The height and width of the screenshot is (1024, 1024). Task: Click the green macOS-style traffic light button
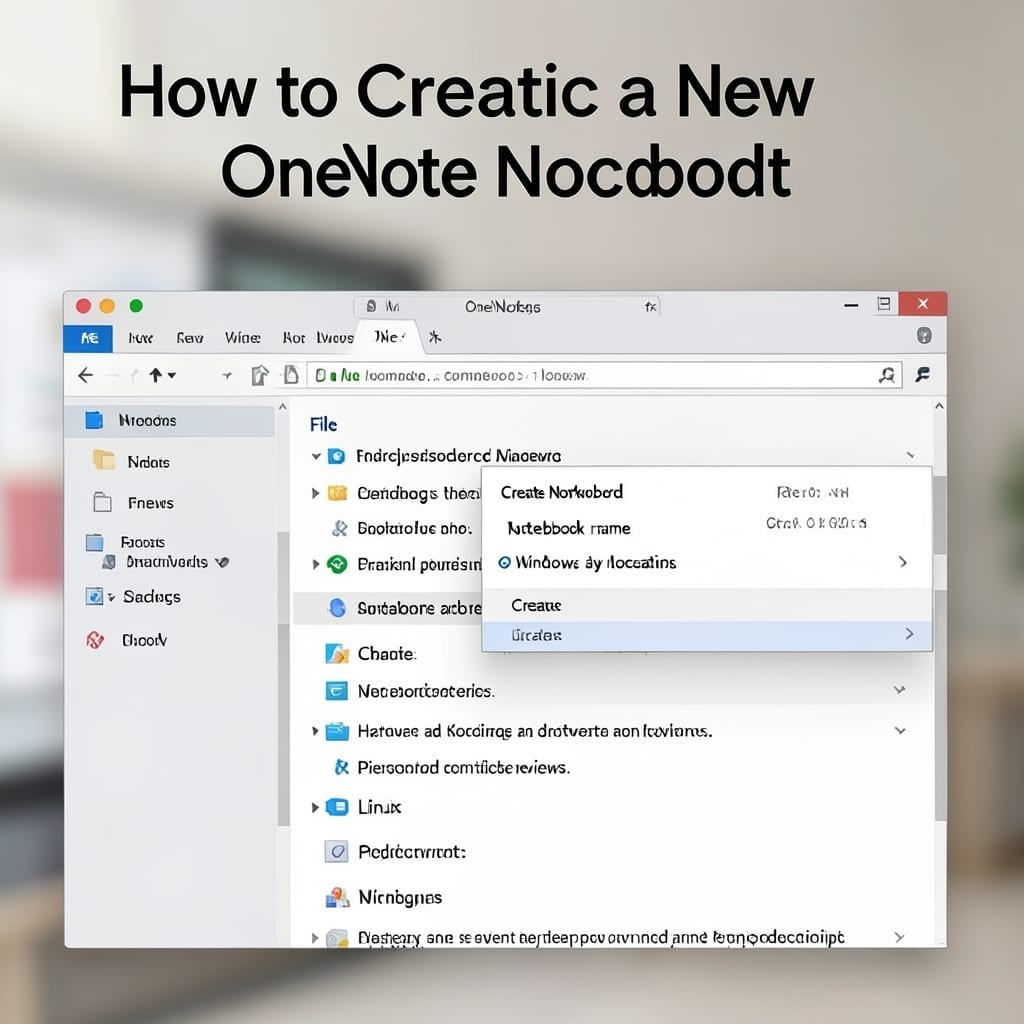136,306
